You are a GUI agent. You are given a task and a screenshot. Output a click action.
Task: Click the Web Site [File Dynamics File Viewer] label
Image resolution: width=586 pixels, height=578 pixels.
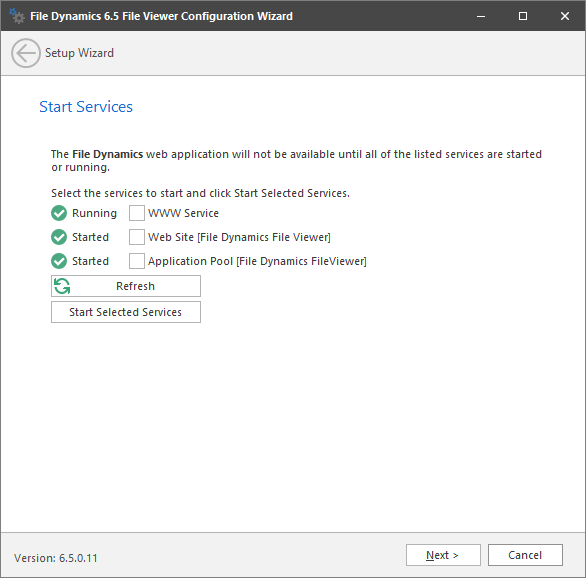(x=239, y=237)
